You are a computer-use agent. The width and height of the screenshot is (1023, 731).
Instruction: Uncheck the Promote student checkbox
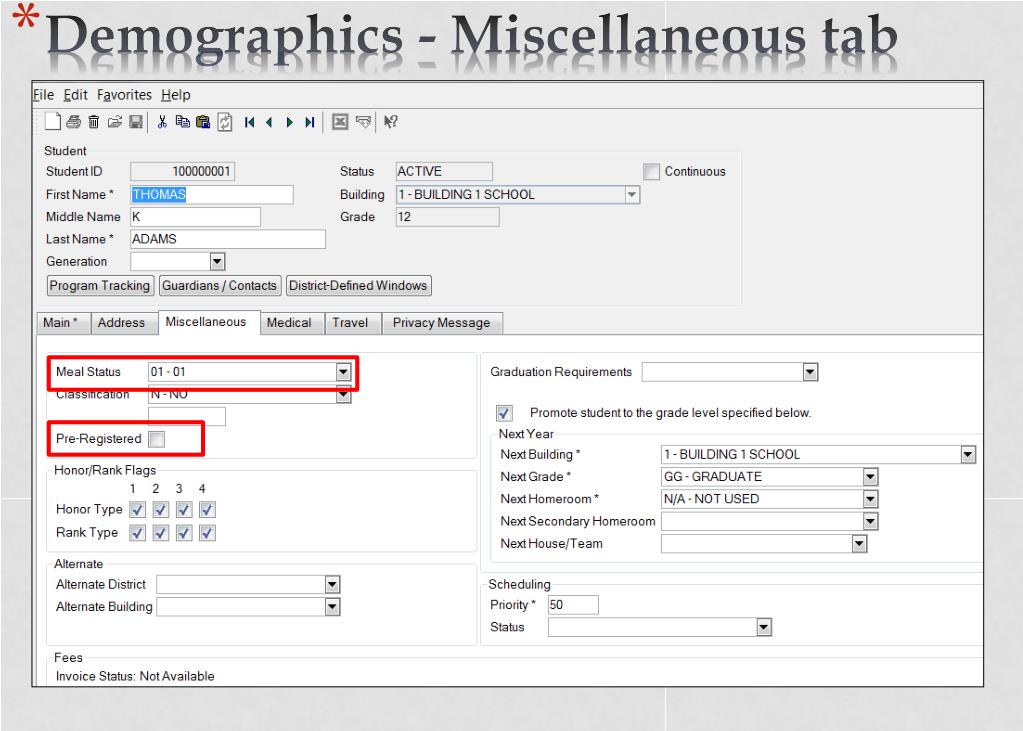(504, 413)
